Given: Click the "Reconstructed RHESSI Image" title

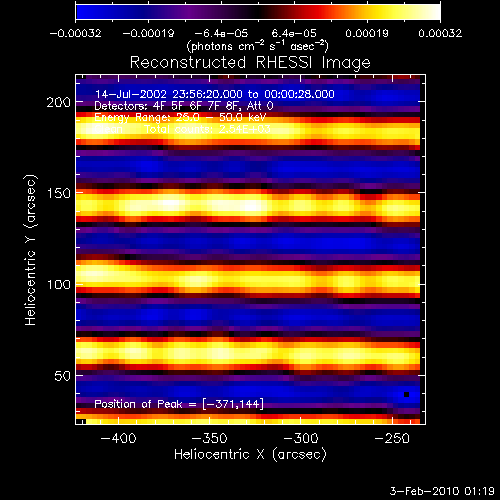Looking at the screenshot, I should coord(250,63).
